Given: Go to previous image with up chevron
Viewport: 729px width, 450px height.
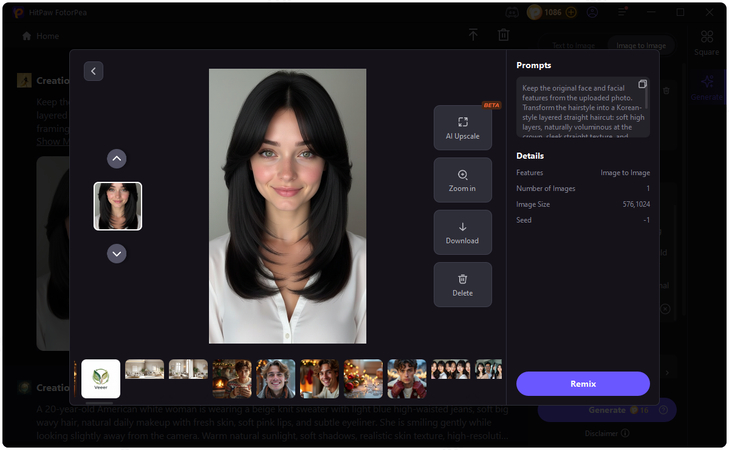Looking at the screenshot, I should pos(117,158).
